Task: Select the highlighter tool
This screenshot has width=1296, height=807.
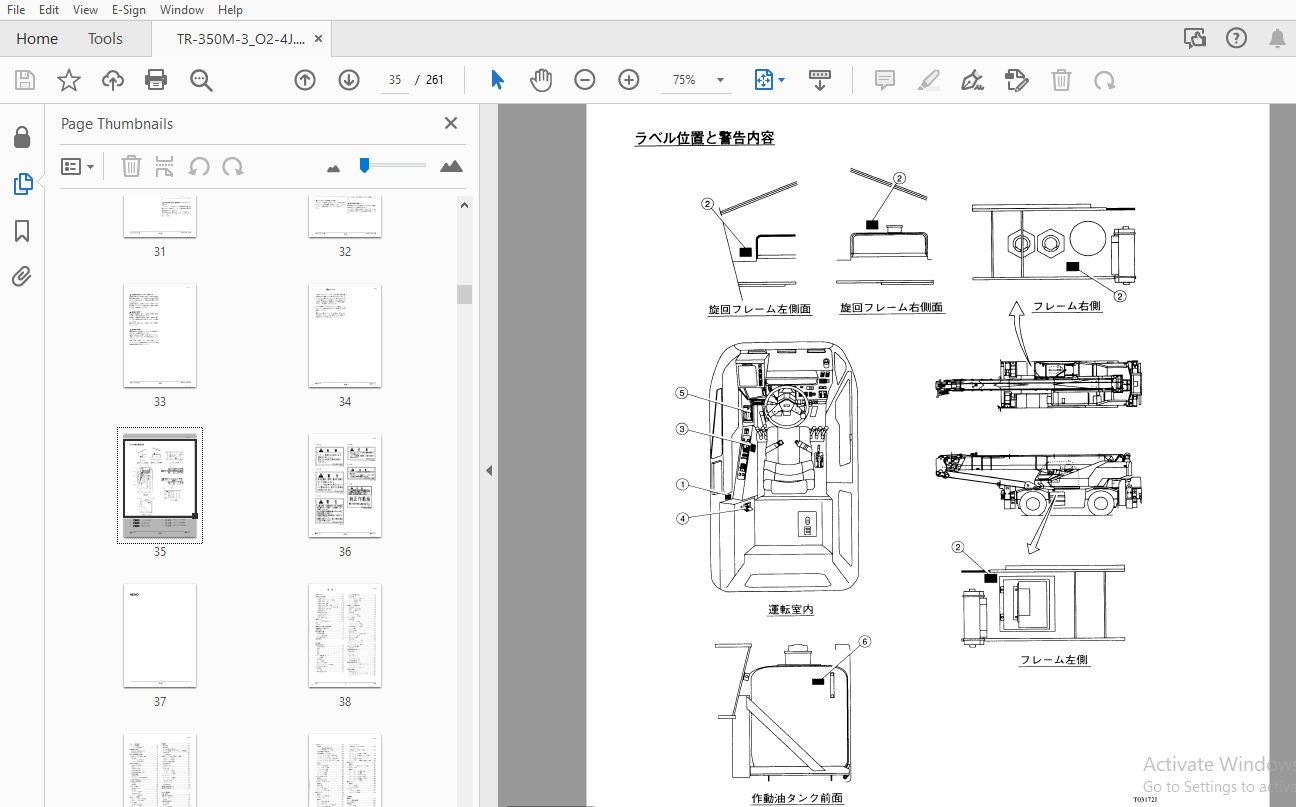Action: [929, 80]
